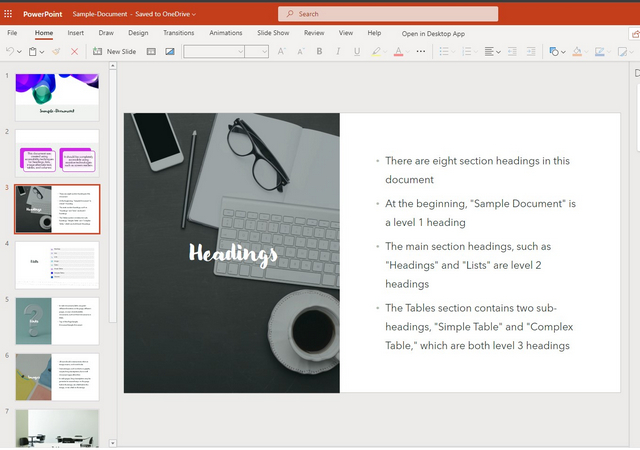Click bullet "There are eight section headings"
The width and height of the screenshot is (640, 450).
point(477,170)
